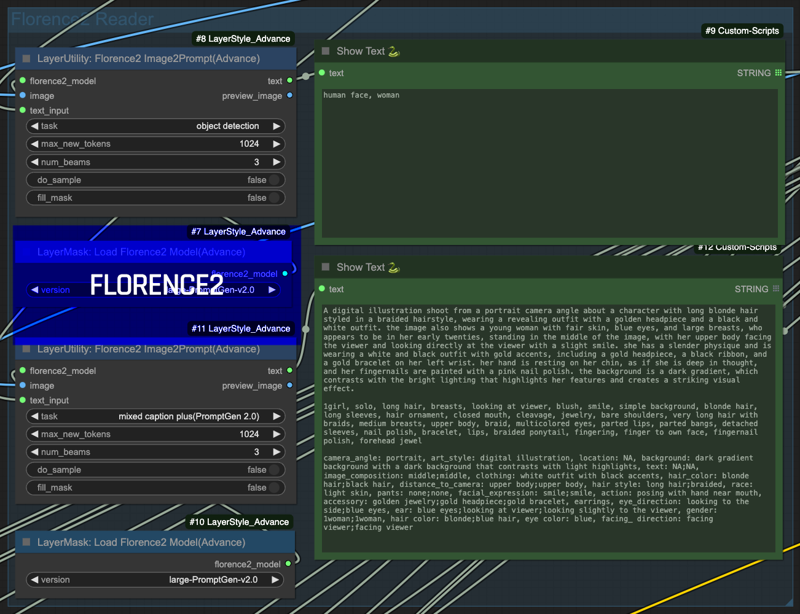The image size is (800, 614).
Task: Click the #10 LayerStyle_Advance badge
Action: click(239, 522)
